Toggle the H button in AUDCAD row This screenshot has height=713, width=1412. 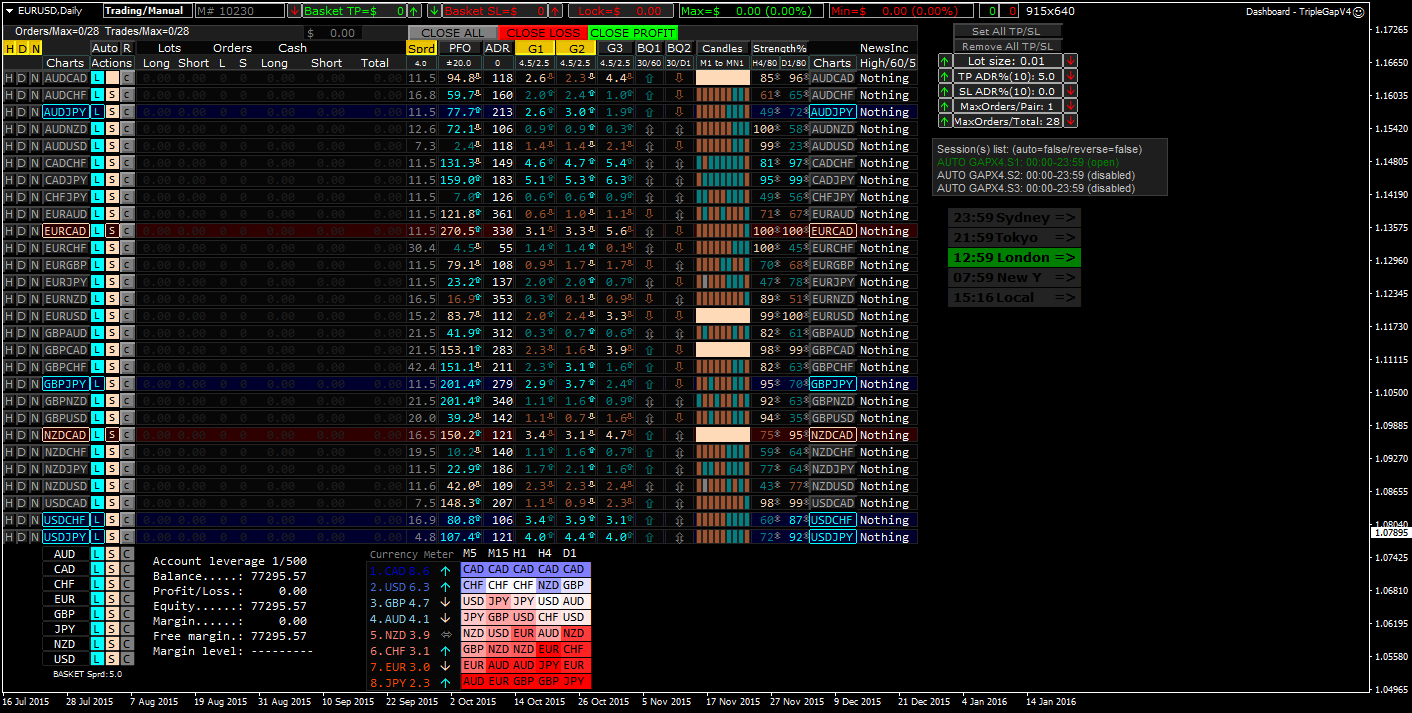pyautogui.click(x=9, y=78)
